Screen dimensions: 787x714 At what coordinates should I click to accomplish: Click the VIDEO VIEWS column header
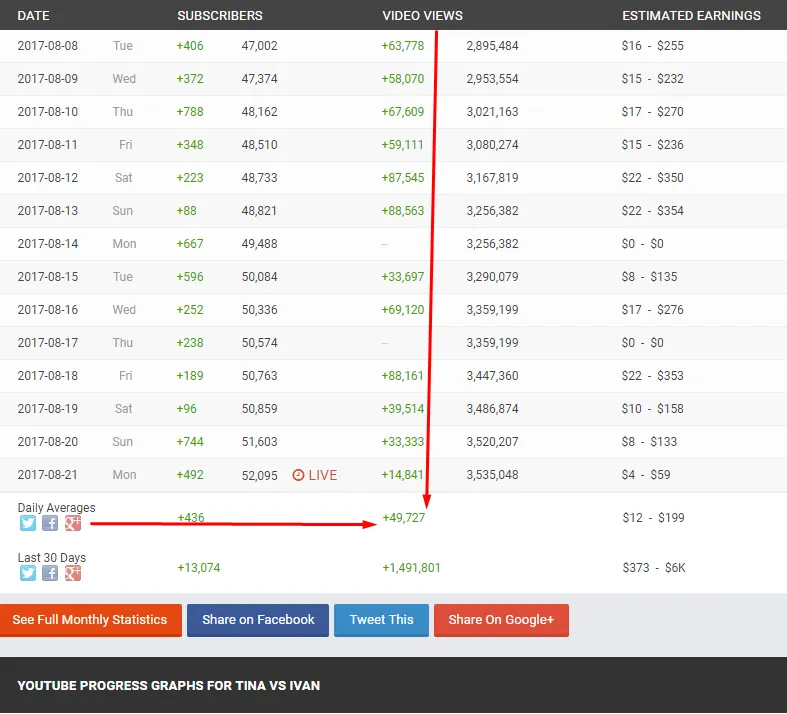422,16
